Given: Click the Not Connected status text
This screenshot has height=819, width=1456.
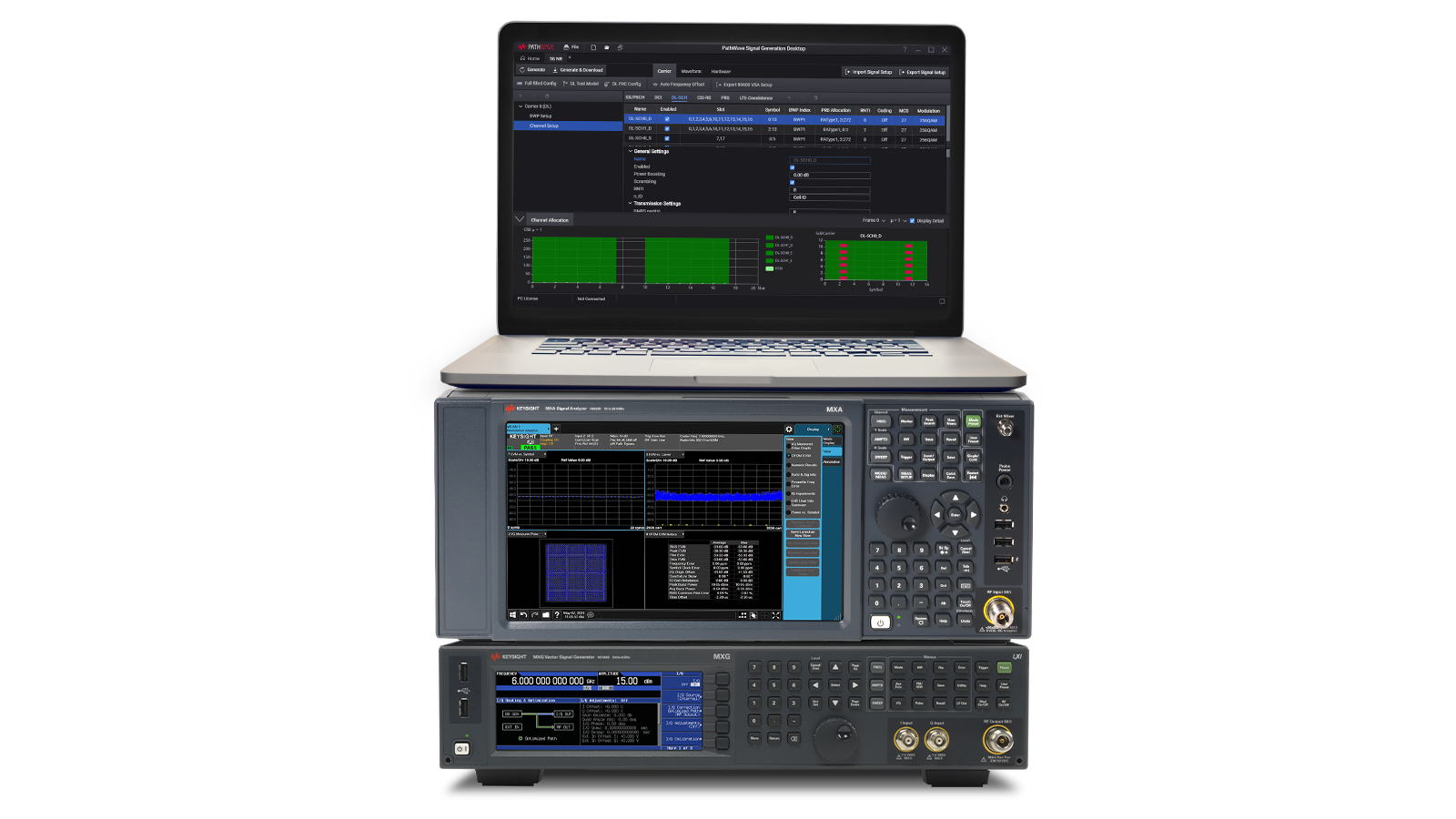Looking at the screenshot, I should tap(591, 298).
